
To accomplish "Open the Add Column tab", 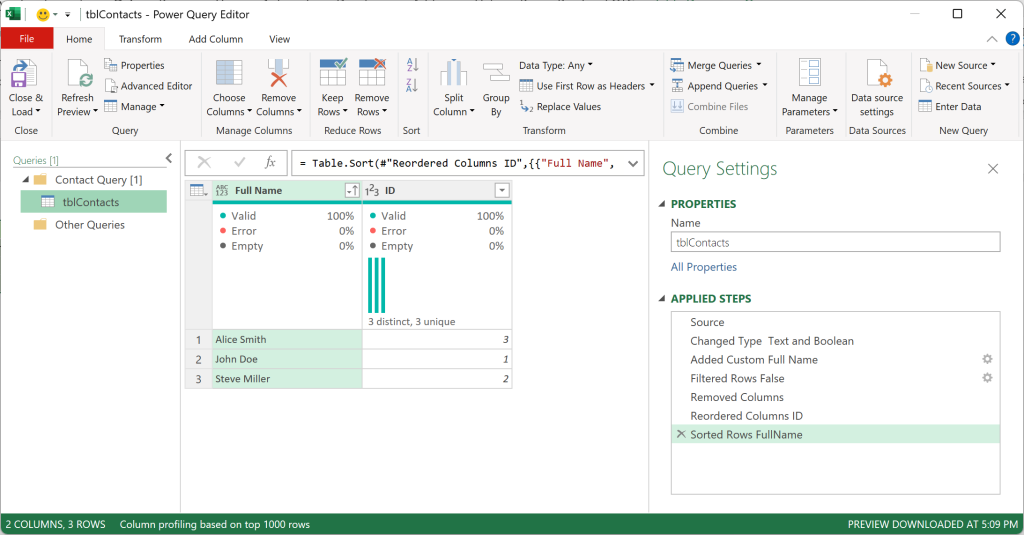I will point(216,39).
